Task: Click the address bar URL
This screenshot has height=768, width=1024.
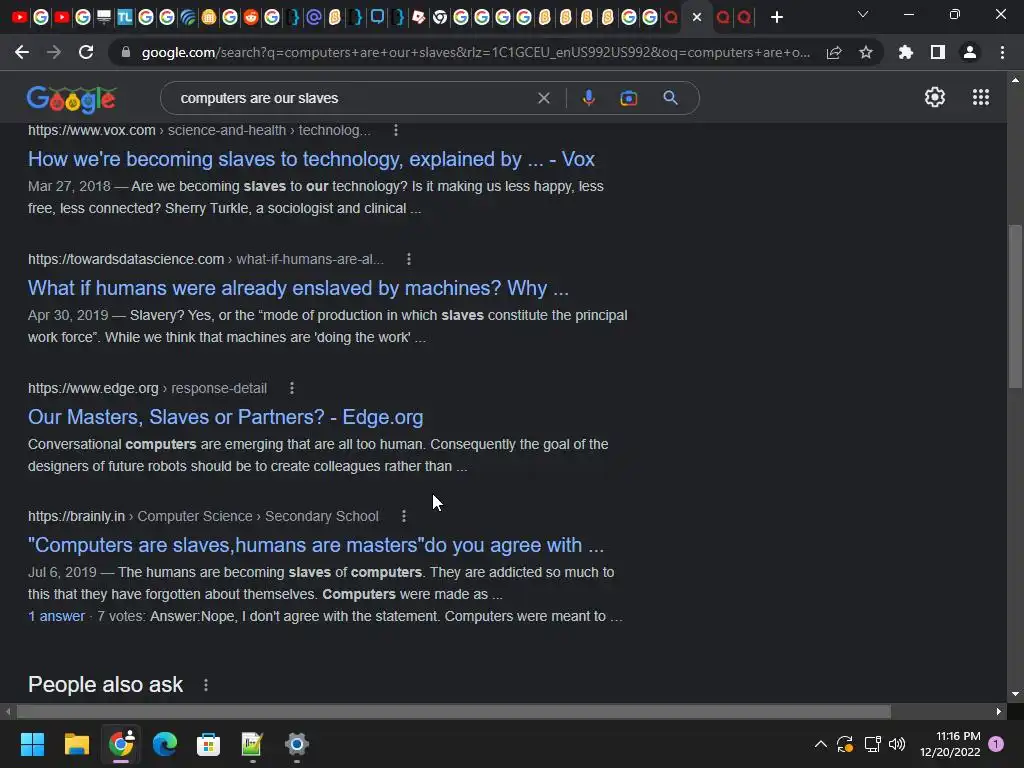Action: [x=475, y=52]
